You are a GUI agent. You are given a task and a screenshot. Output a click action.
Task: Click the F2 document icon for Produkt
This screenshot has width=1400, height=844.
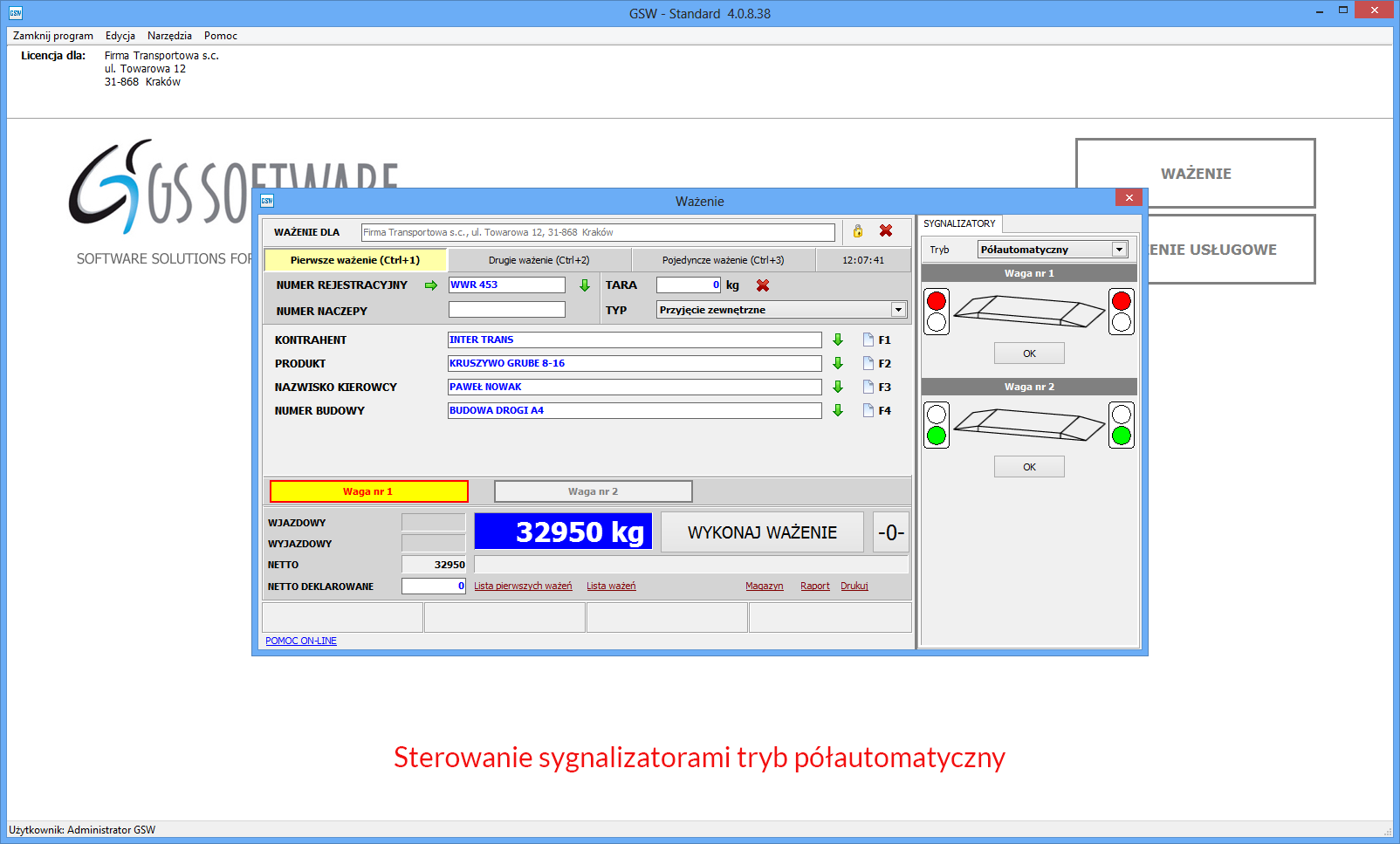click(868, 363)
